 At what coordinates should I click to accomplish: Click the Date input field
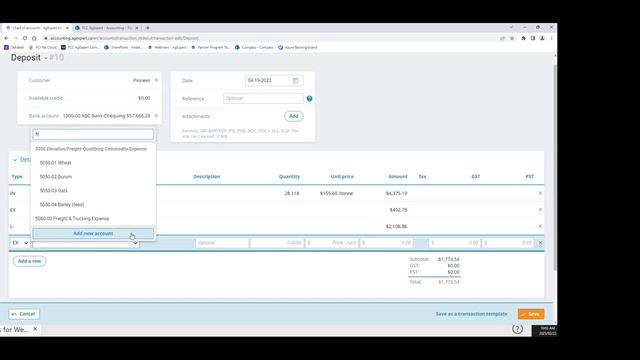coord(274,80)
